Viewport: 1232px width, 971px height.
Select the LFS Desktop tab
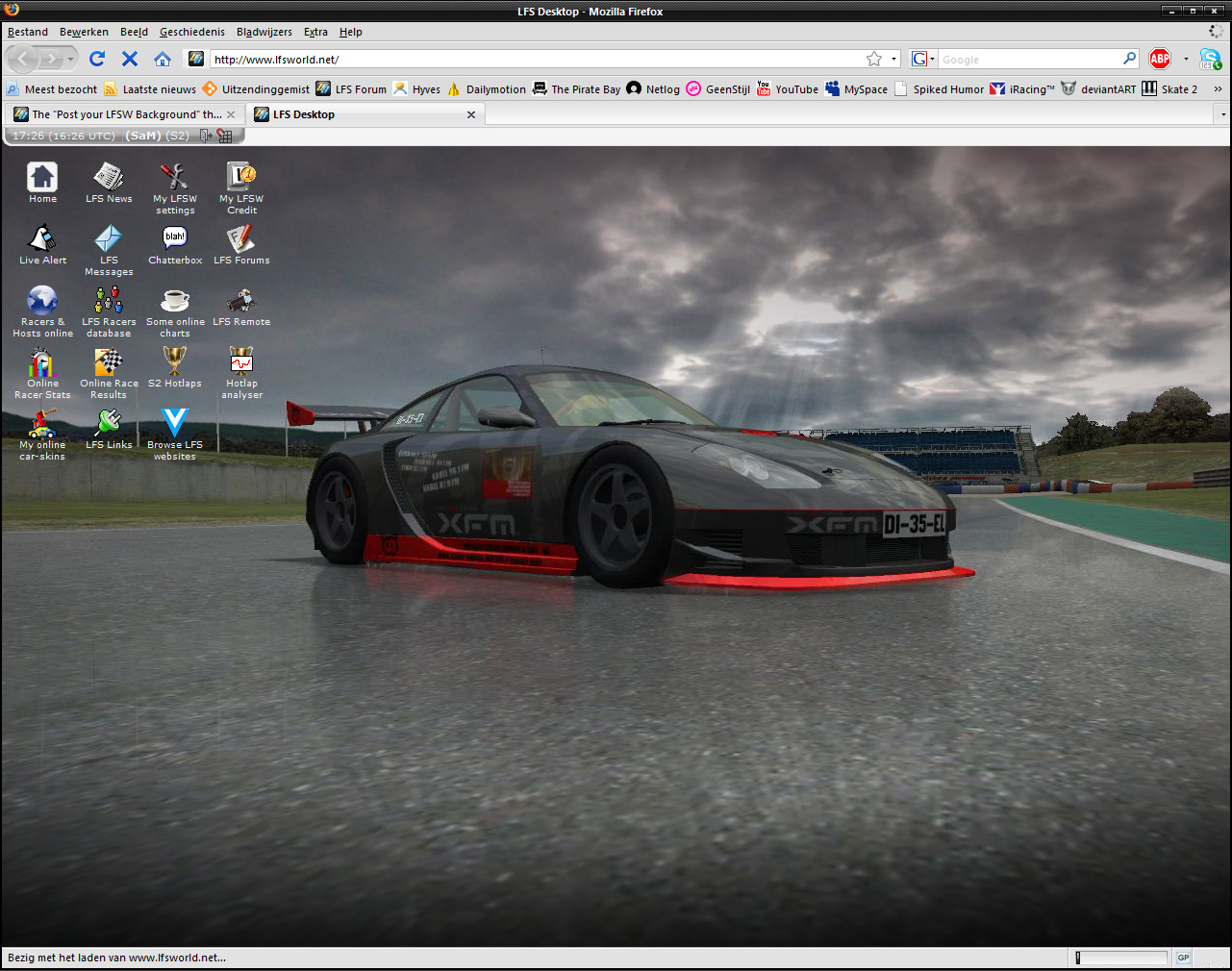point(365,114)
